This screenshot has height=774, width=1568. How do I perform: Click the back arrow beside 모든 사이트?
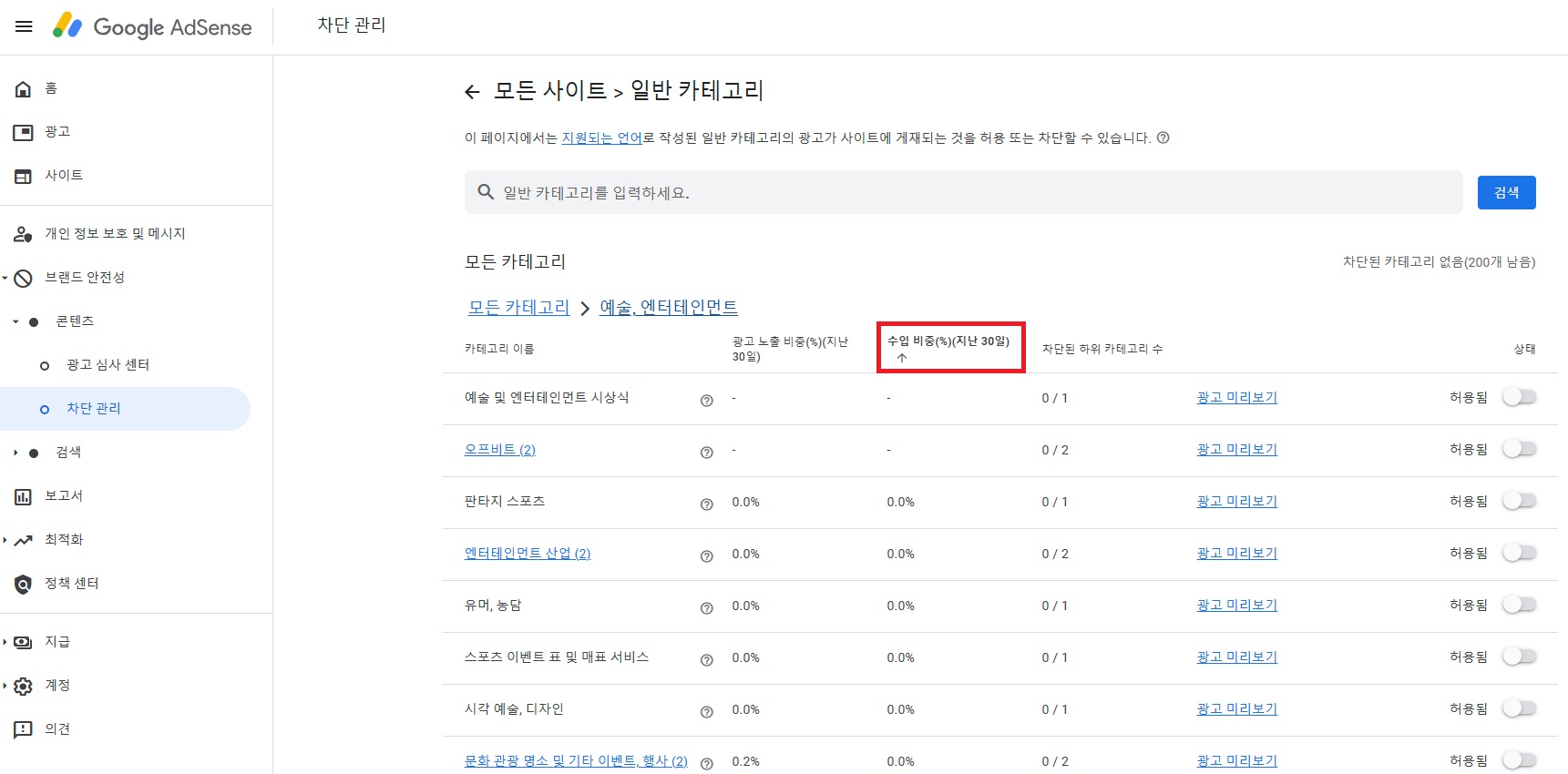472,91
